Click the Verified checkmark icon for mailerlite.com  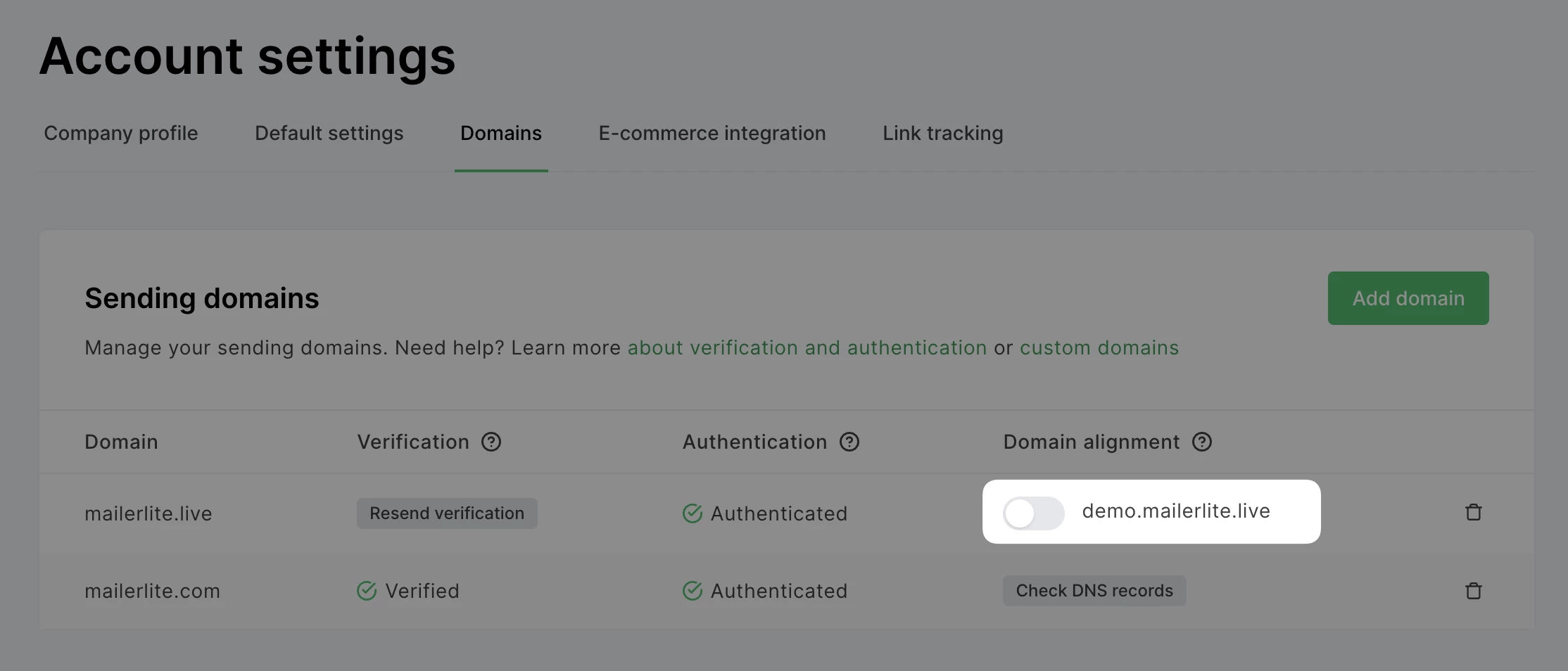367,591
